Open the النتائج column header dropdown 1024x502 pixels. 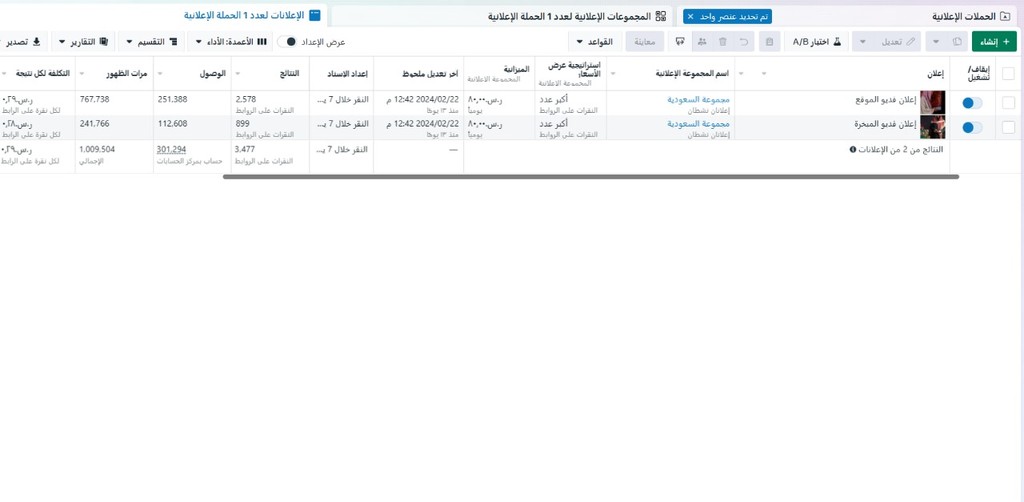pos(238,74)
